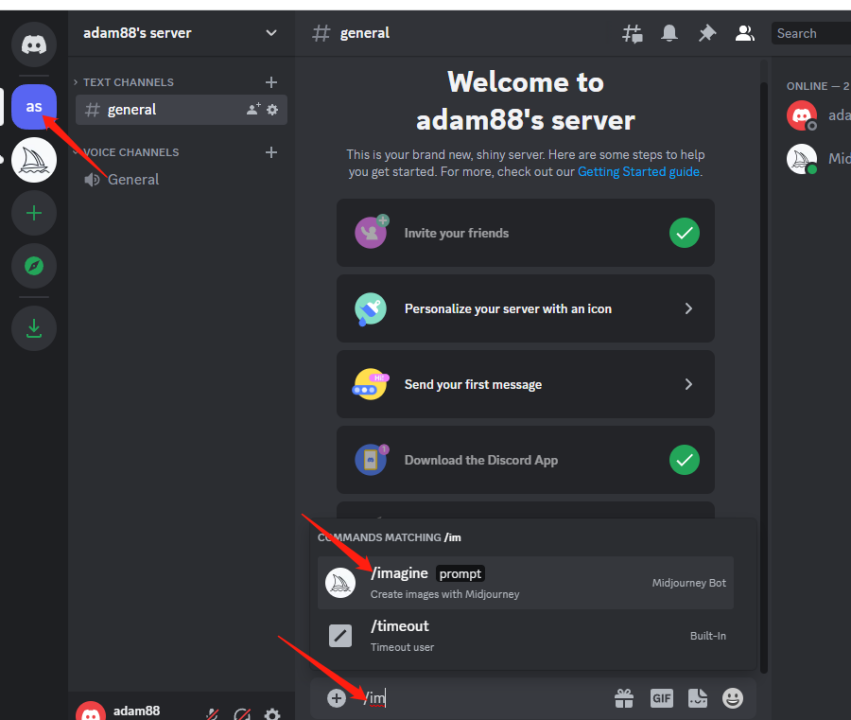Explore discoverable servers compass icon
Viewport: 851px width, 720px height.
(x=34, y=266)
